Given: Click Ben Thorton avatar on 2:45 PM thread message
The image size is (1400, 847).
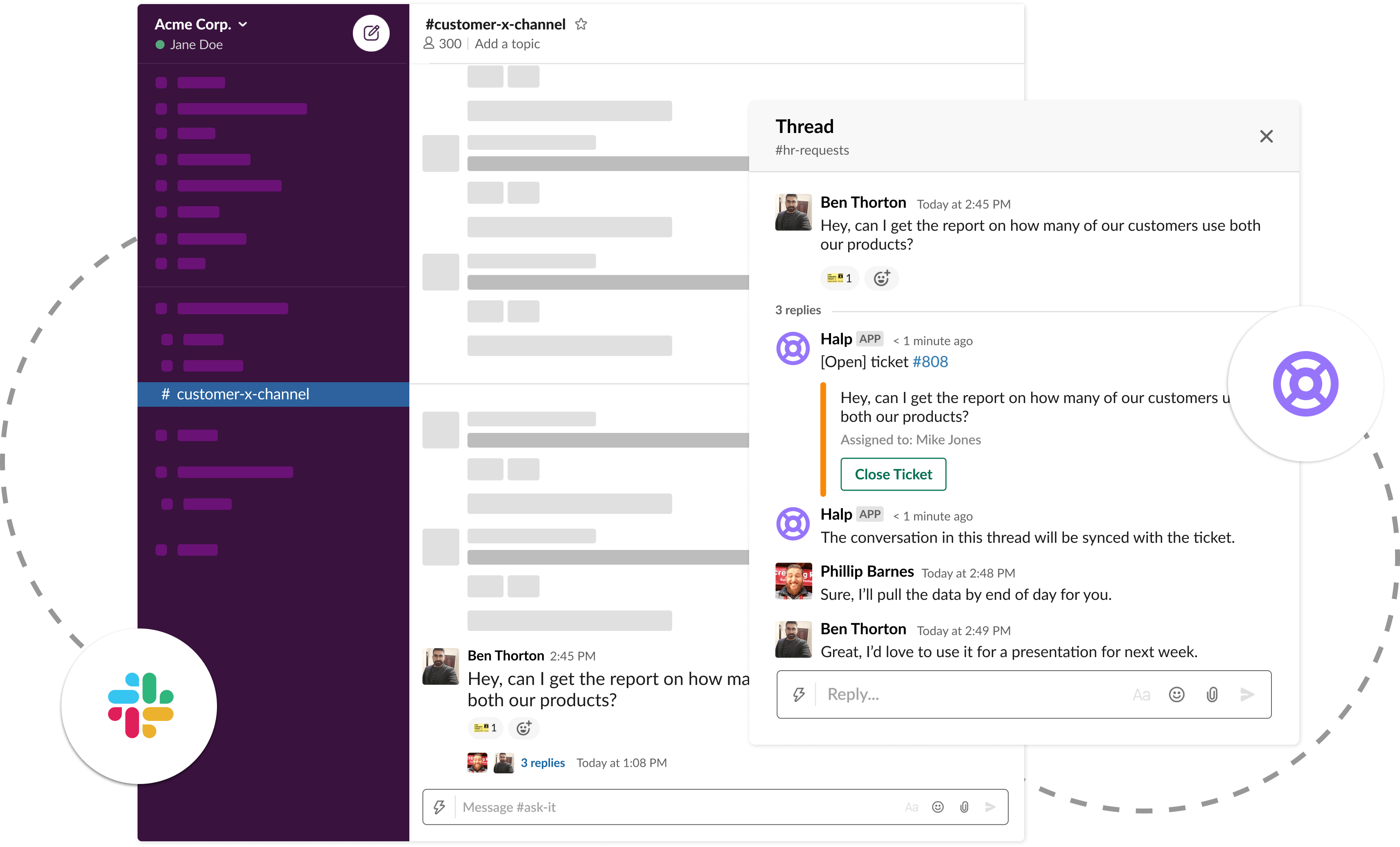Looking at the screenshot, I should pos(793,212).
